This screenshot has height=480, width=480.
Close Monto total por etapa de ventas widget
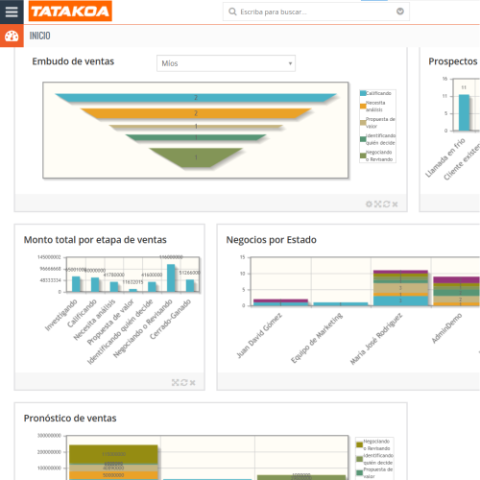tap(192, 383)
